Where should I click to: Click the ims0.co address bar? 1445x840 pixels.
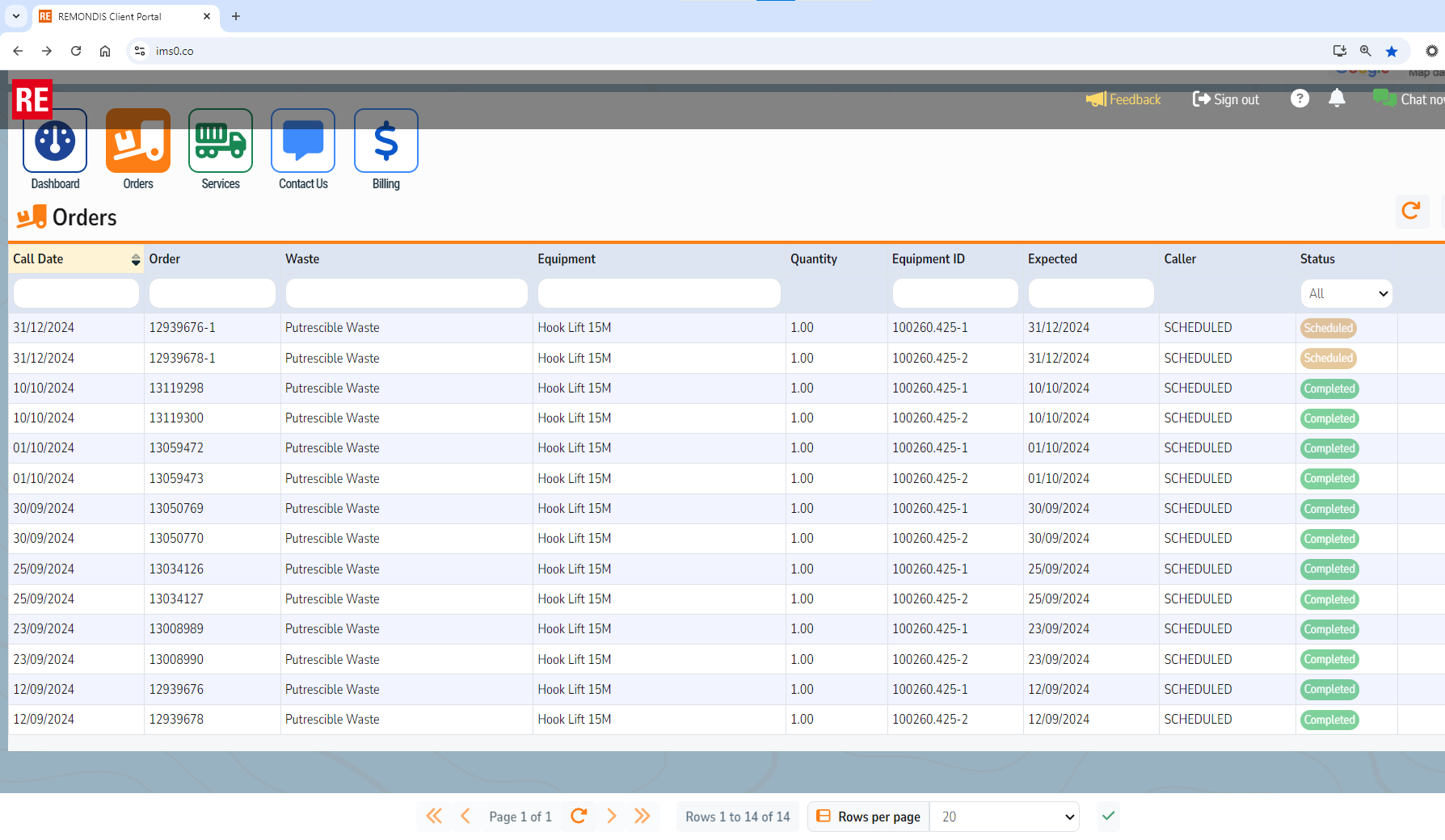coord(727,51)
